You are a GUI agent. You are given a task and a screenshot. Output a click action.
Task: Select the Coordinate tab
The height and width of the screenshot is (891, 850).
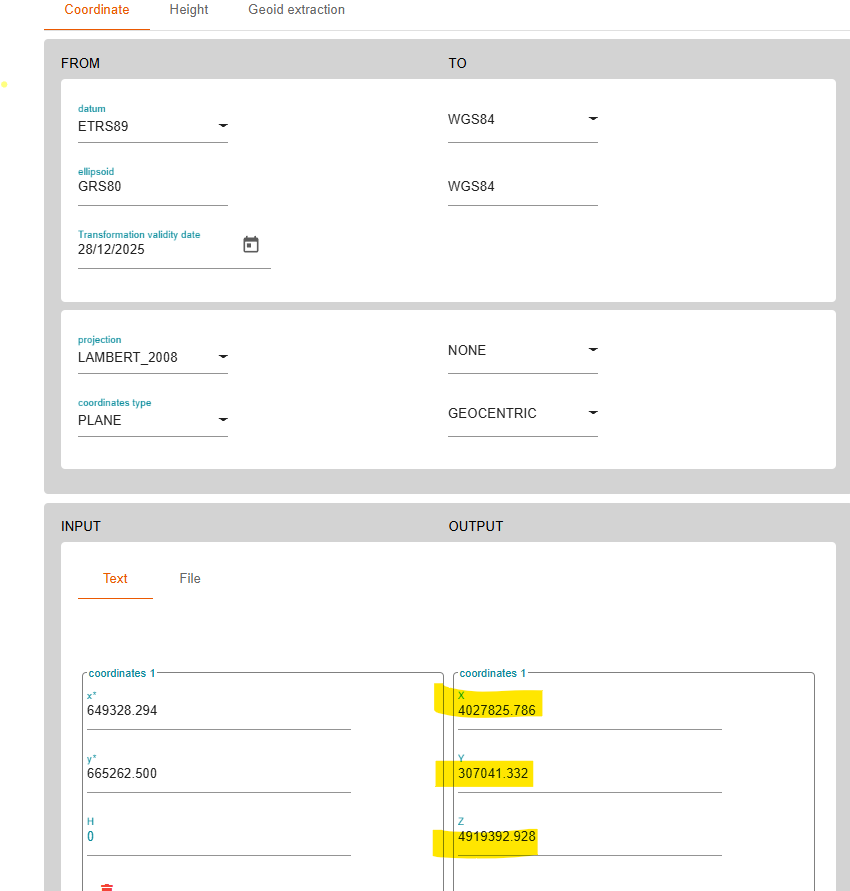pos(97,10)
